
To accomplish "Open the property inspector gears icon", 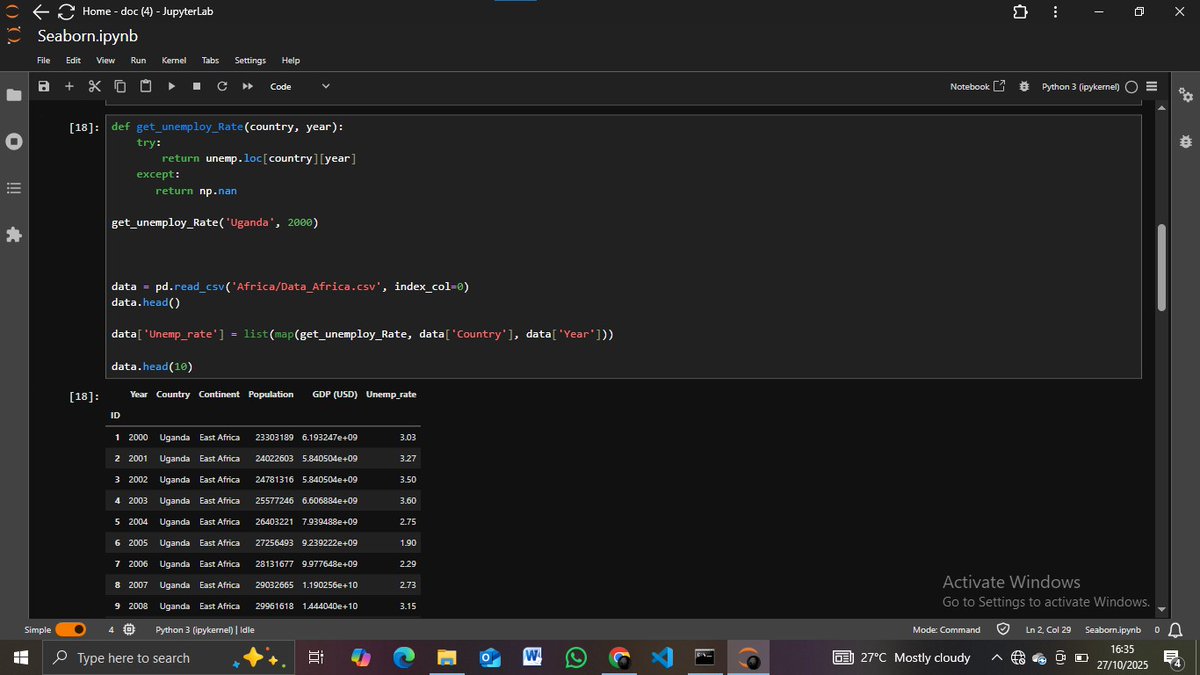I will tap(1186, 95).
